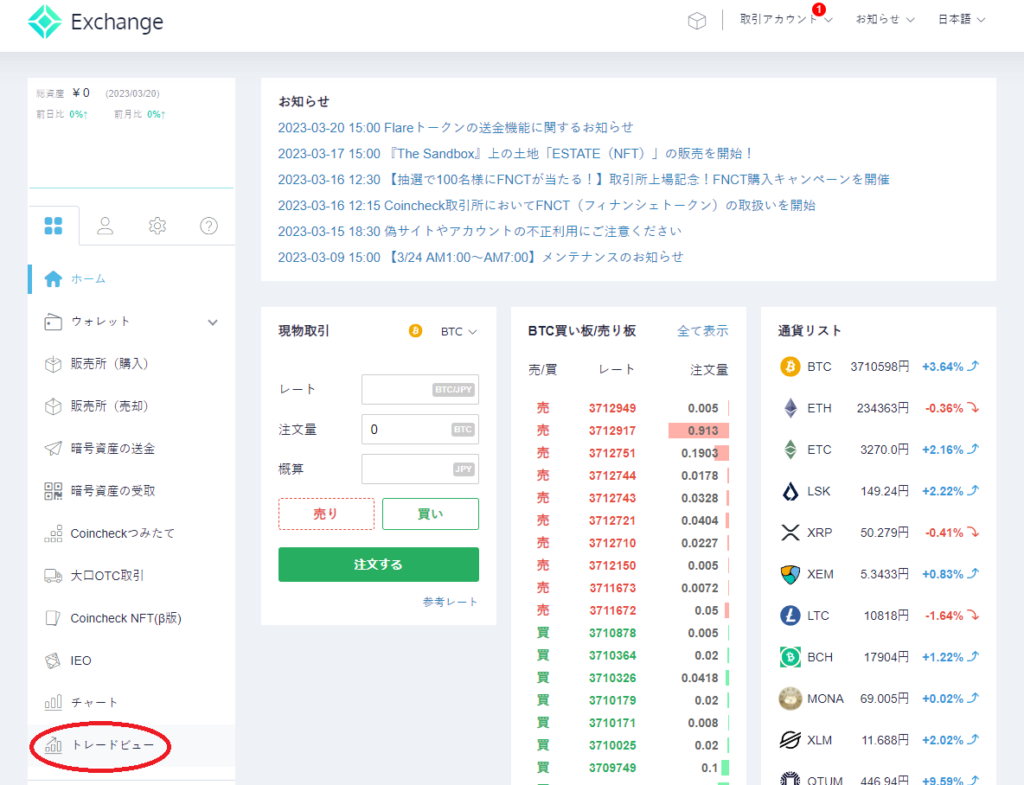This screenshot has width=1024, height=785.
Task: Click the レート rate input field
Action: pyautogui.click(x=420, y=389)
